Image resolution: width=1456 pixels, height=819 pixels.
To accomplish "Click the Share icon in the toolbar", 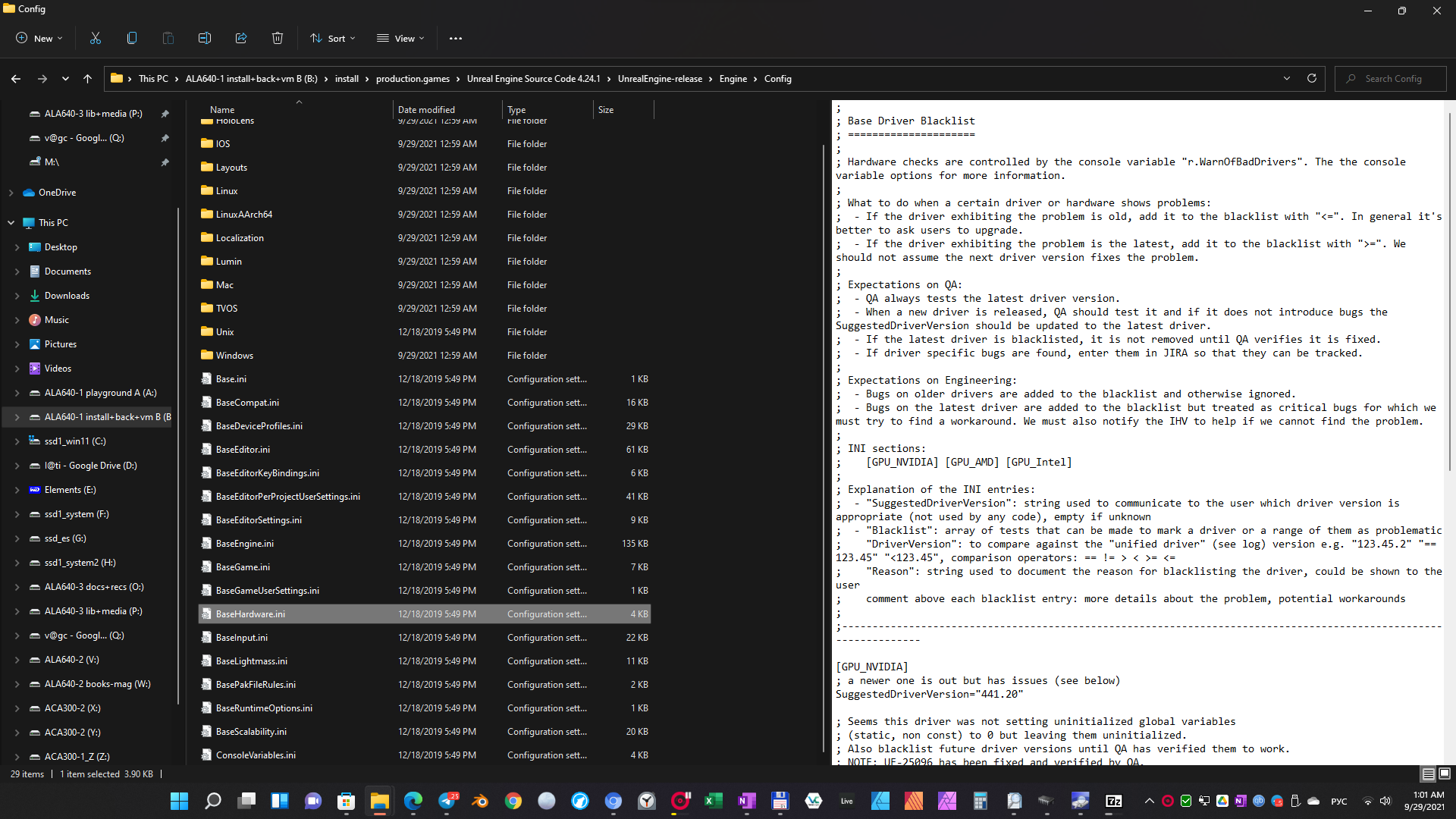I will click(241, 38).
